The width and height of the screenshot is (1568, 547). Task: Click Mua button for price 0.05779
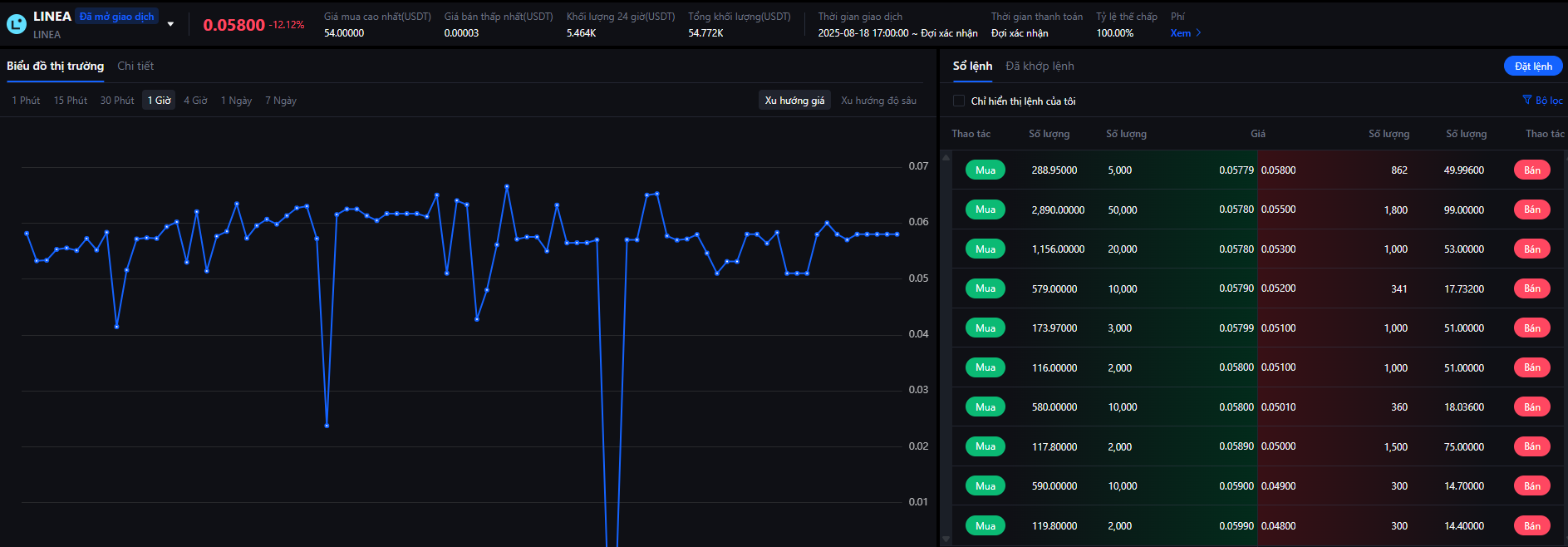[985, 170]
